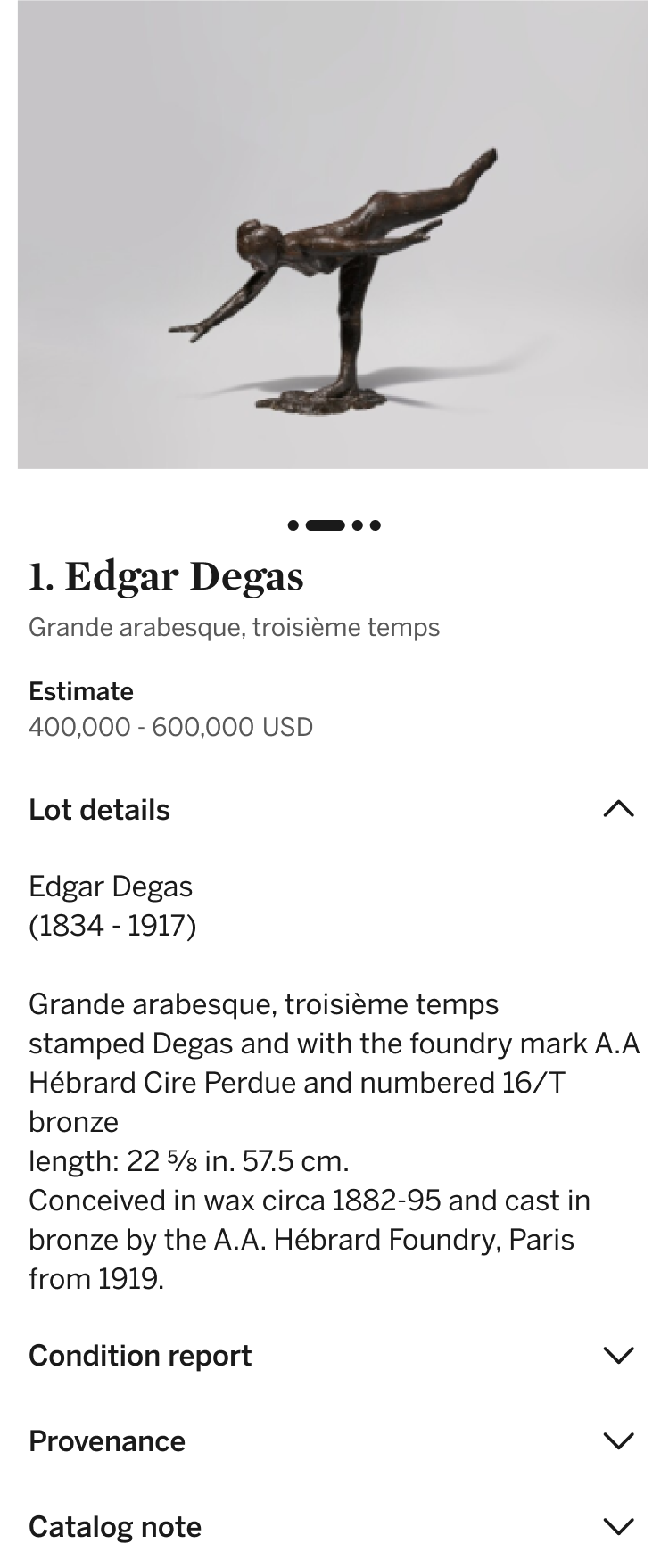Click the lot subtitle below the heading
The width and height of the screenshot is (669, 1568).
pos(234,627)
